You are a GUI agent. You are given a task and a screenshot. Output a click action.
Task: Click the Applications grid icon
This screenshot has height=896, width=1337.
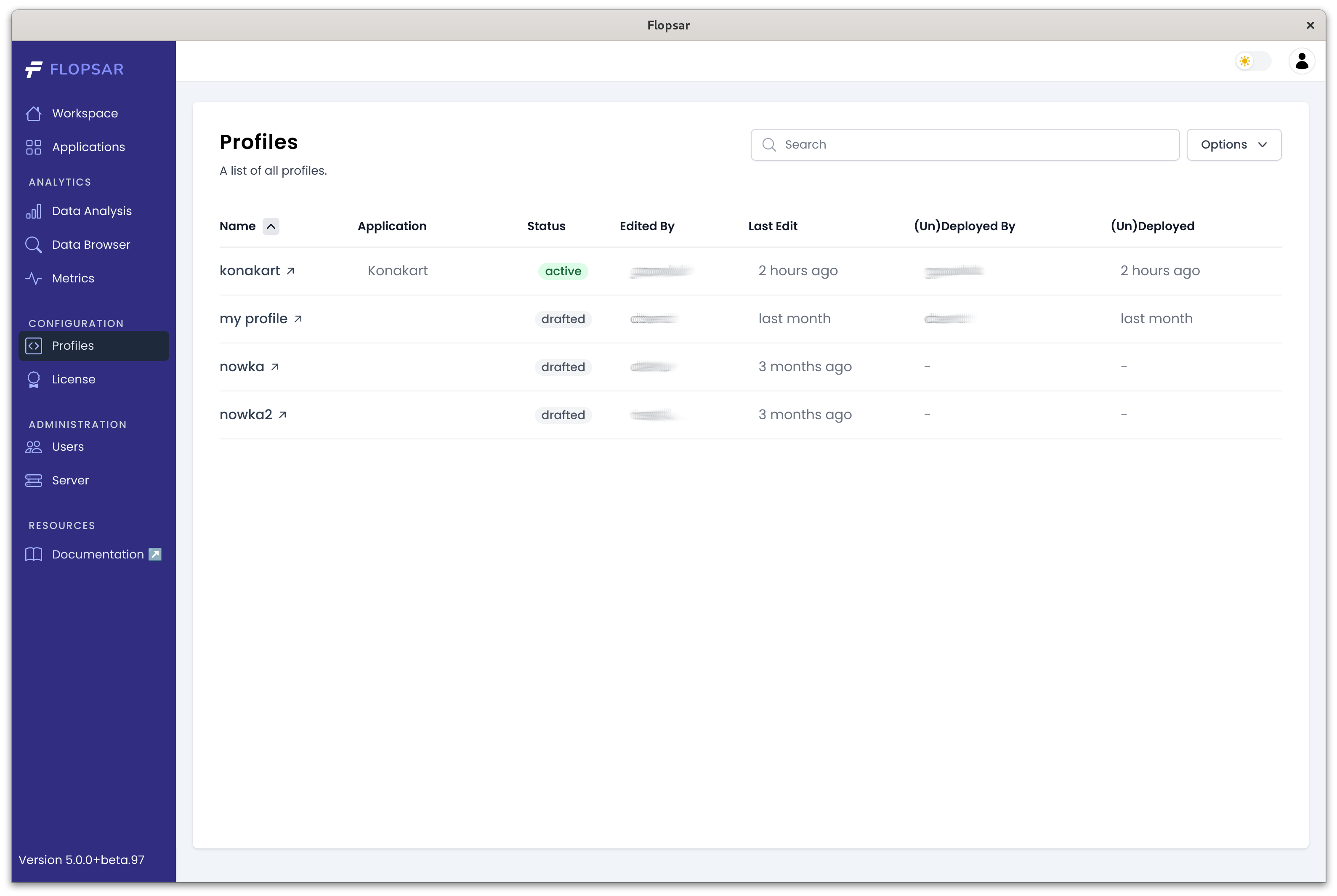click(32, 147)
